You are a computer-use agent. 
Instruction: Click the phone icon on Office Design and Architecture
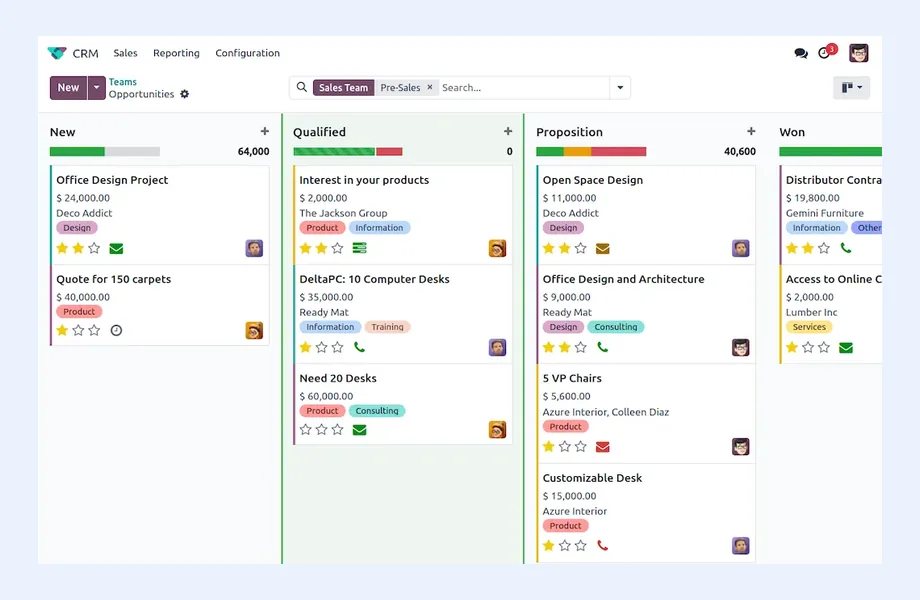[x=603, y=347]
